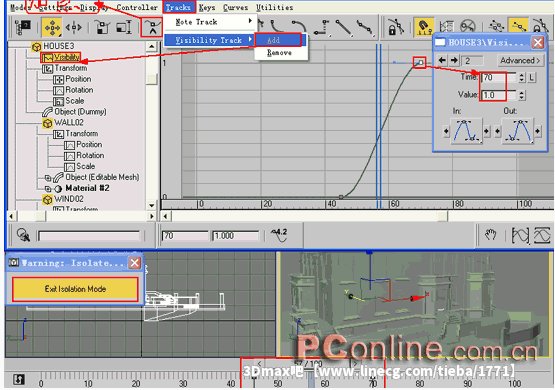Open In tangent type flyout
The image size is (555, 390).
[x=466, y=131]
